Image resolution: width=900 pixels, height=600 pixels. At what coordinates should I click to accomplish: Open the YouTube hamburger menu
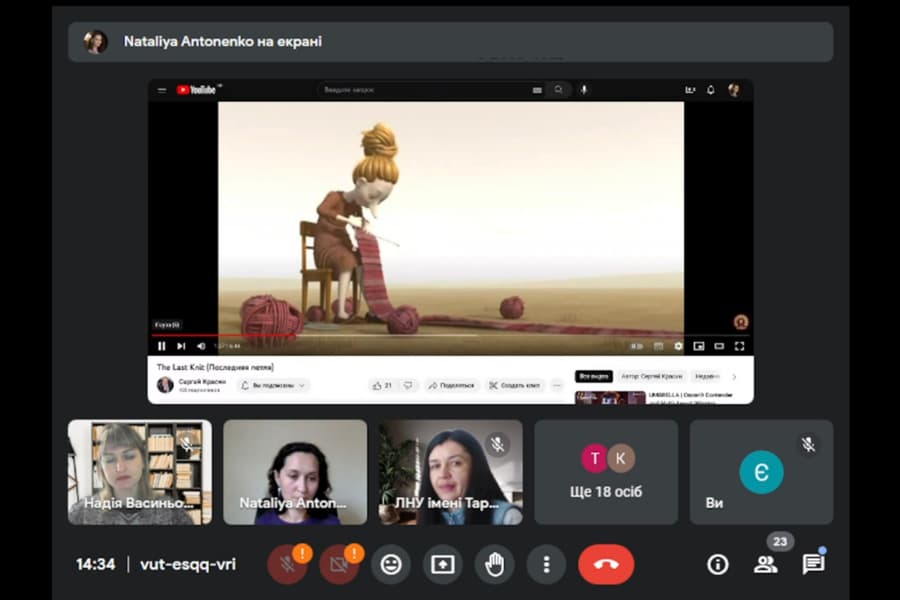(x=162, y=90)
